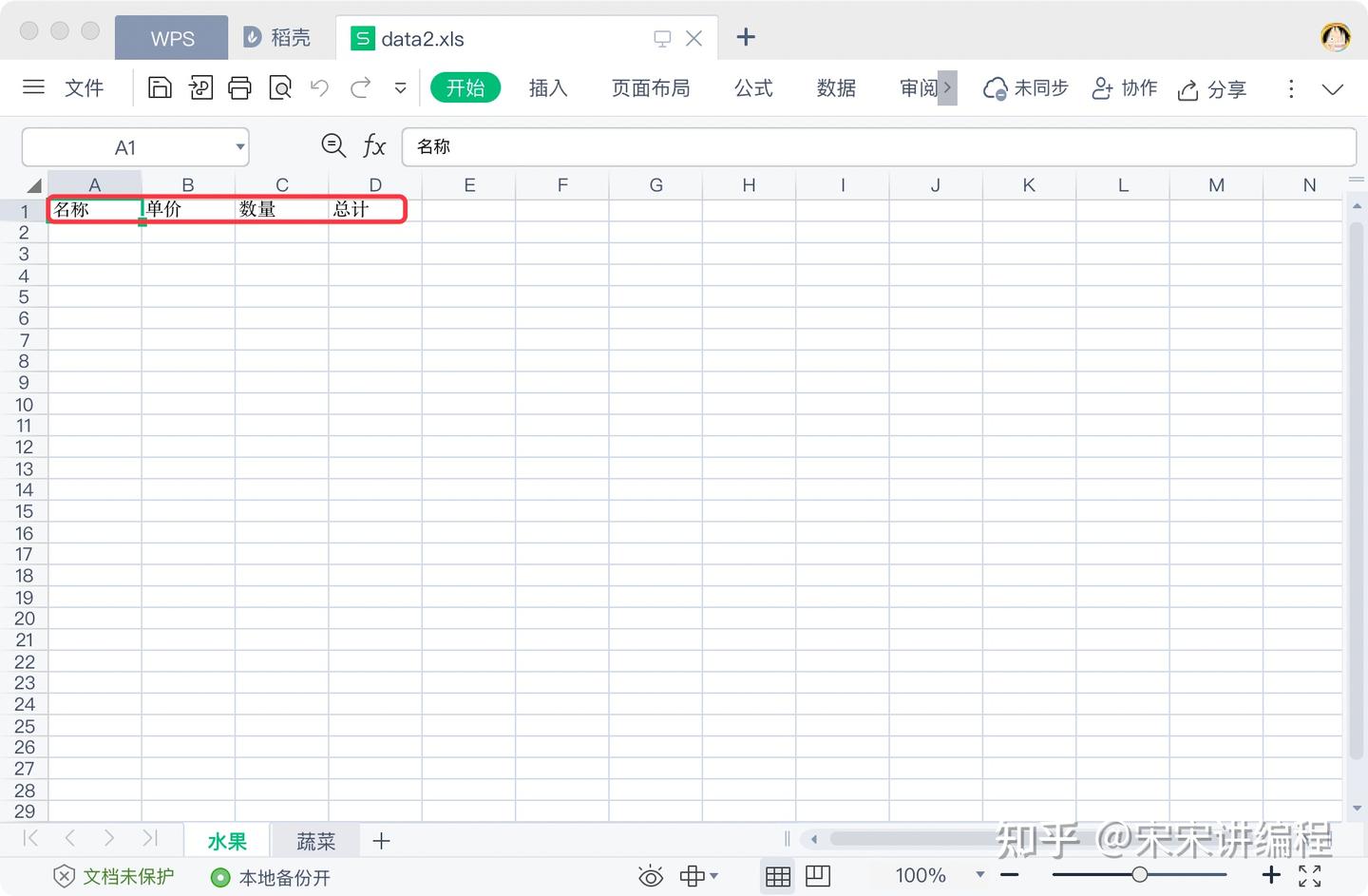Open the 公式 ribbon tab

[753, 87]
